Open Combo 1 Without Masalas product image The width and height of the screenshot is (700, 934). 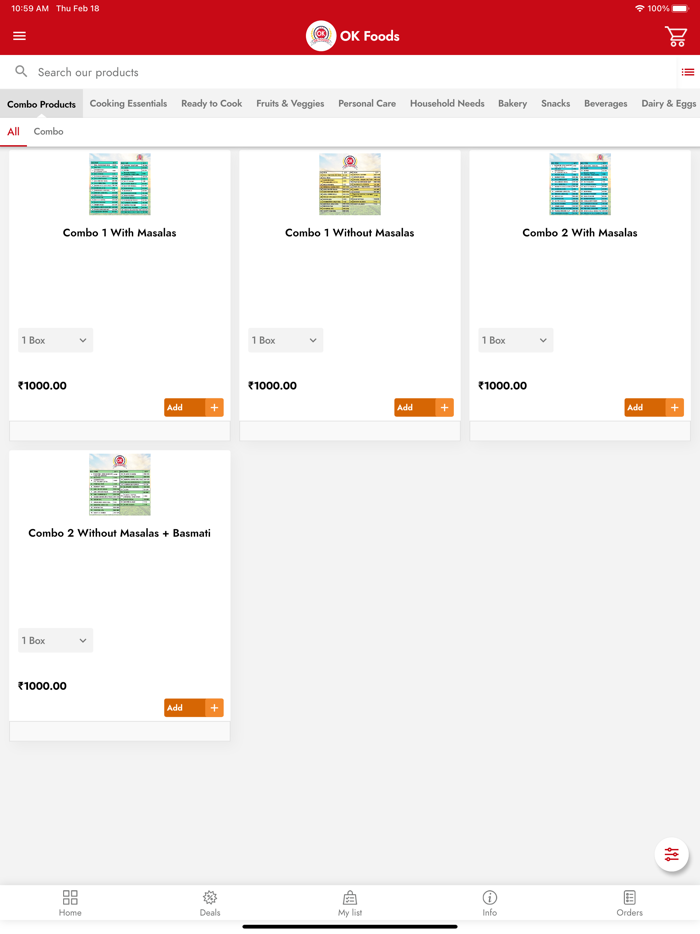350,184
